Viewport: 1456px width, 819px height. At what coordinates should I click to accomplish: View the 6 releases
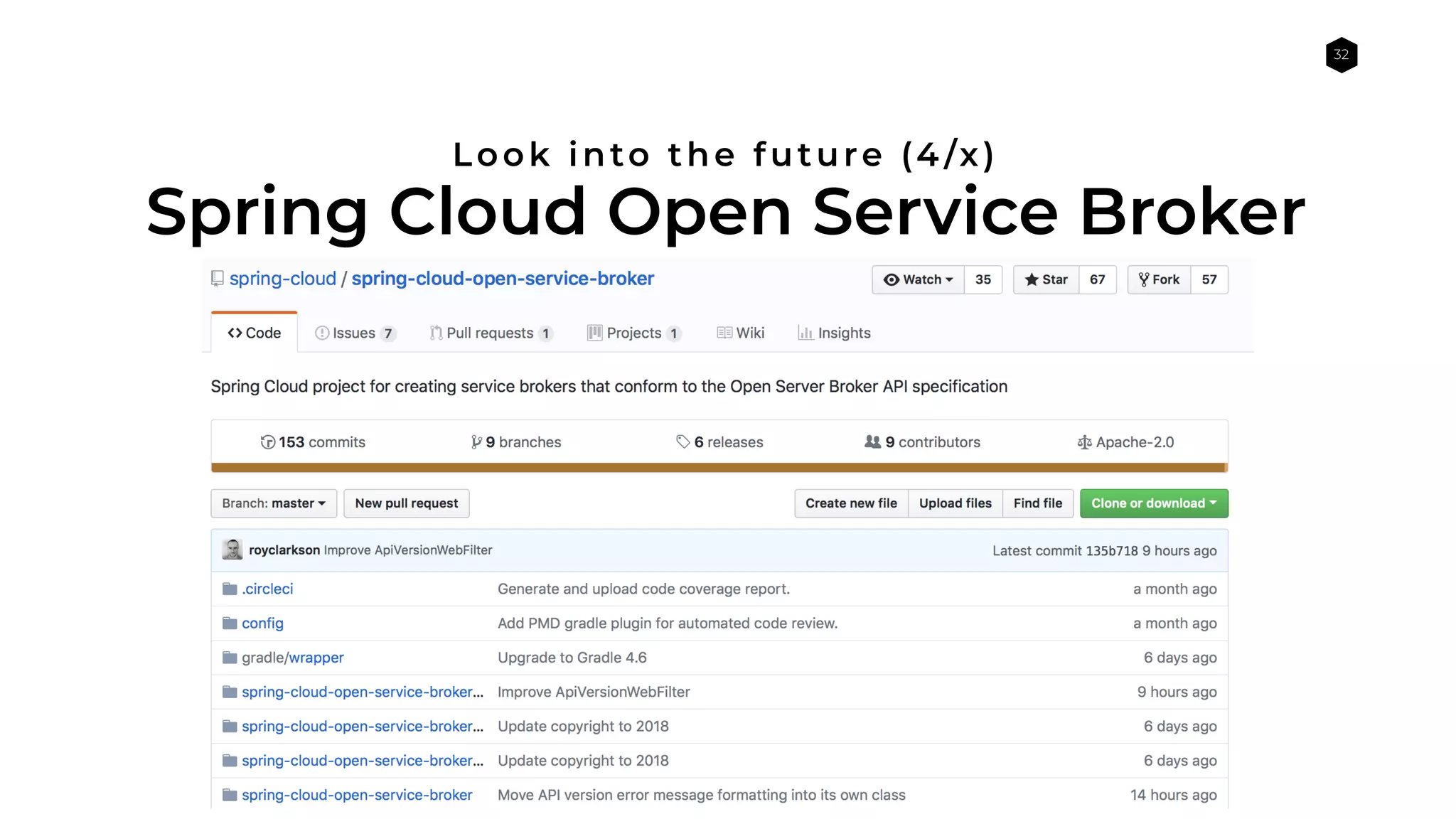(x=729, y=442)
